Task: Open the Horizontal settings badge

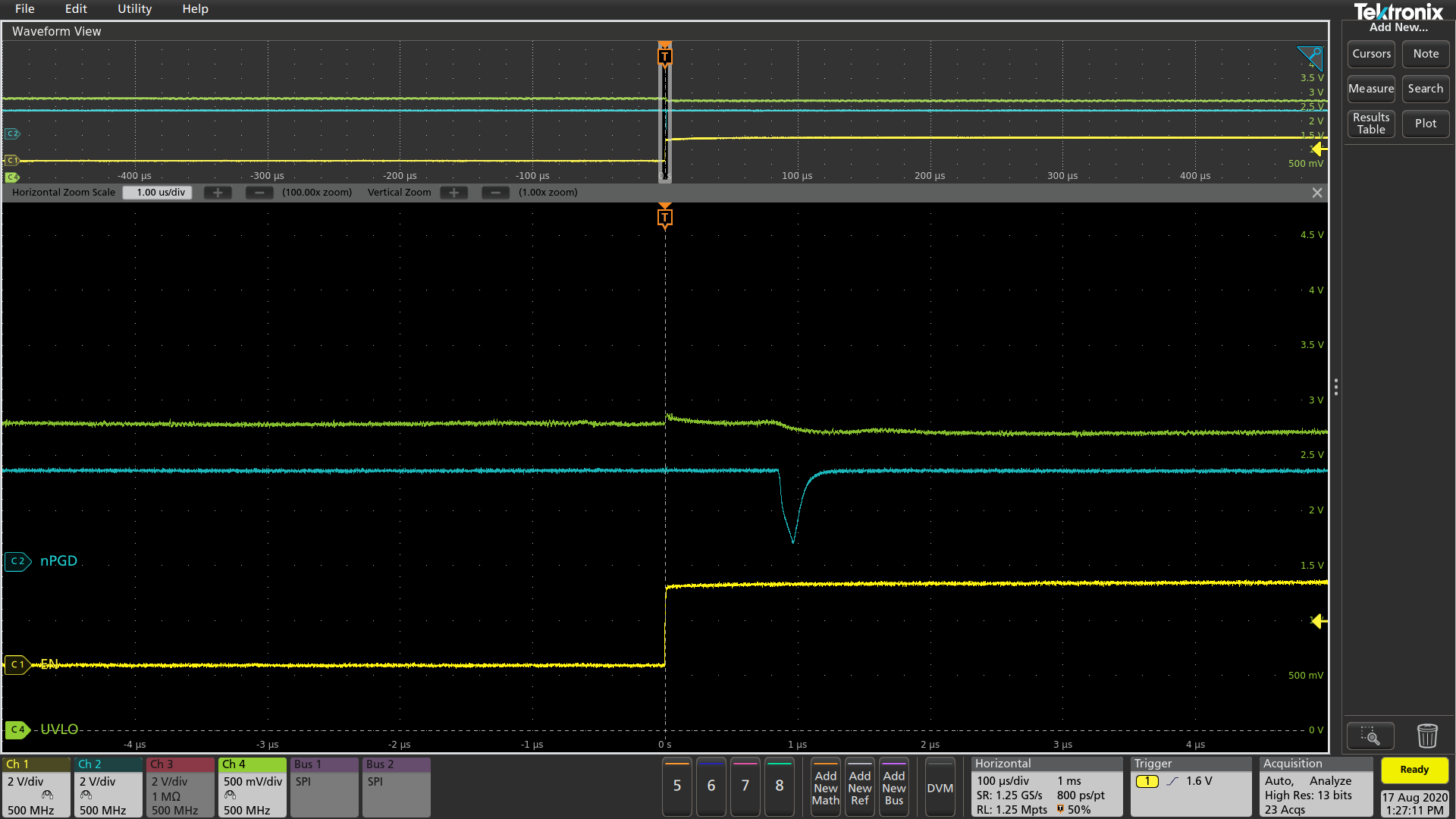Action: tap(1046, 787)
